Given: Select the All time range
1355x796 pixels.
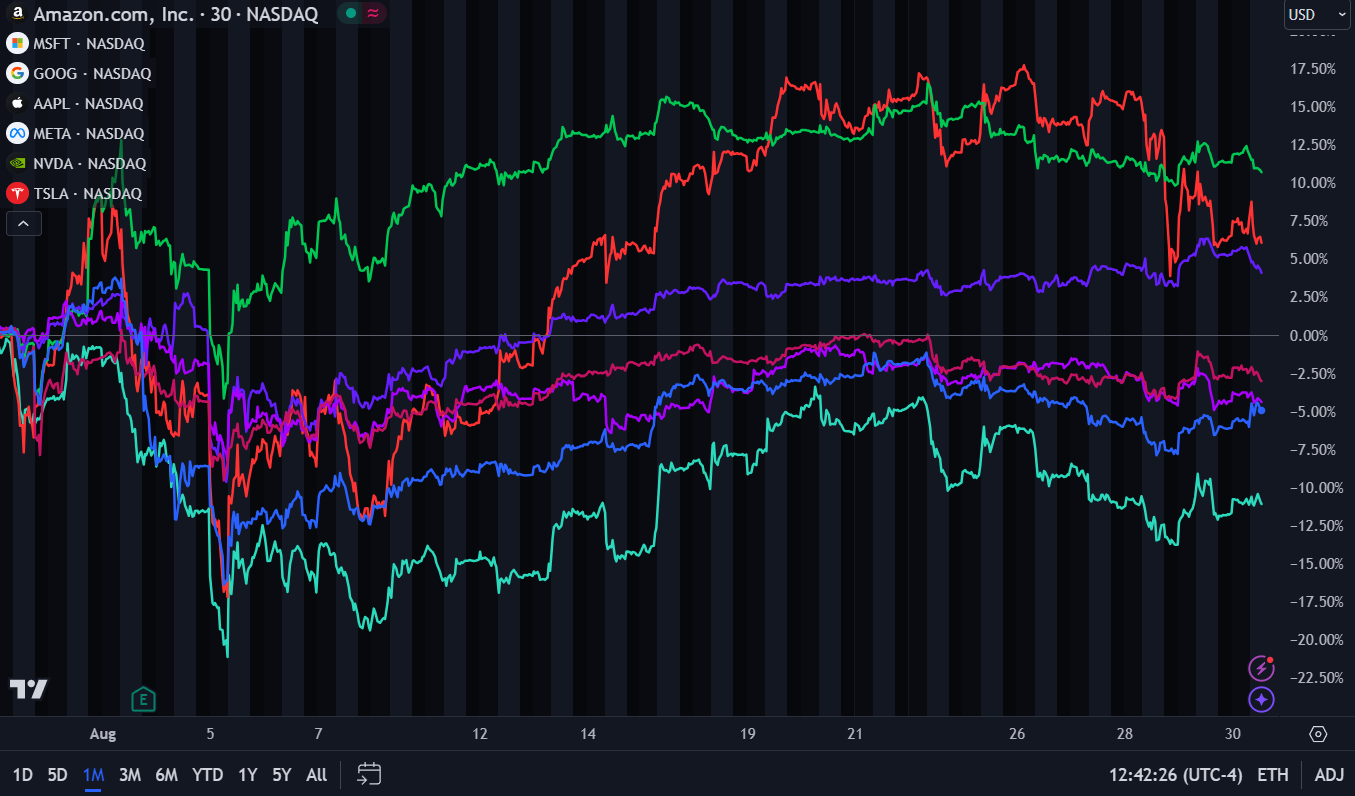Looking at the screenshot, I should pos(316,774).
